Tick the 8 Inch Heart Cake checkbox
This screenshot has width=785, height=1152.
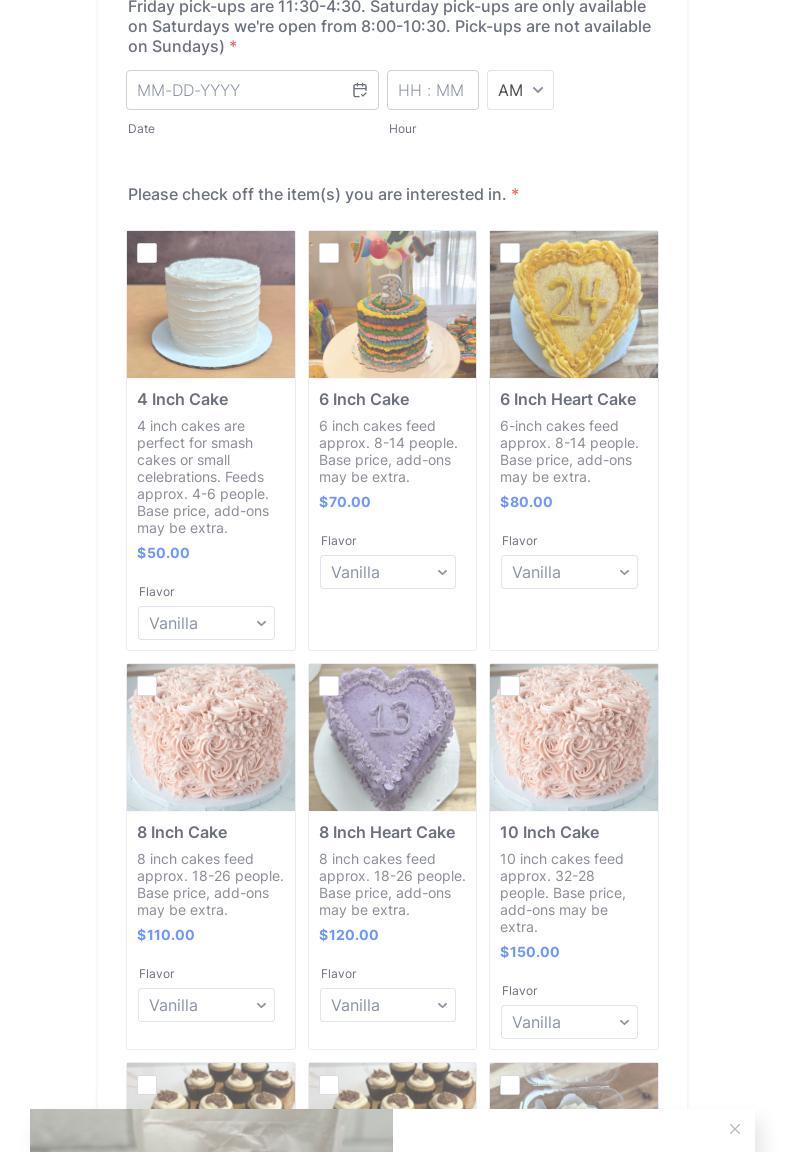pyautogui.click(x=329, y=685)
